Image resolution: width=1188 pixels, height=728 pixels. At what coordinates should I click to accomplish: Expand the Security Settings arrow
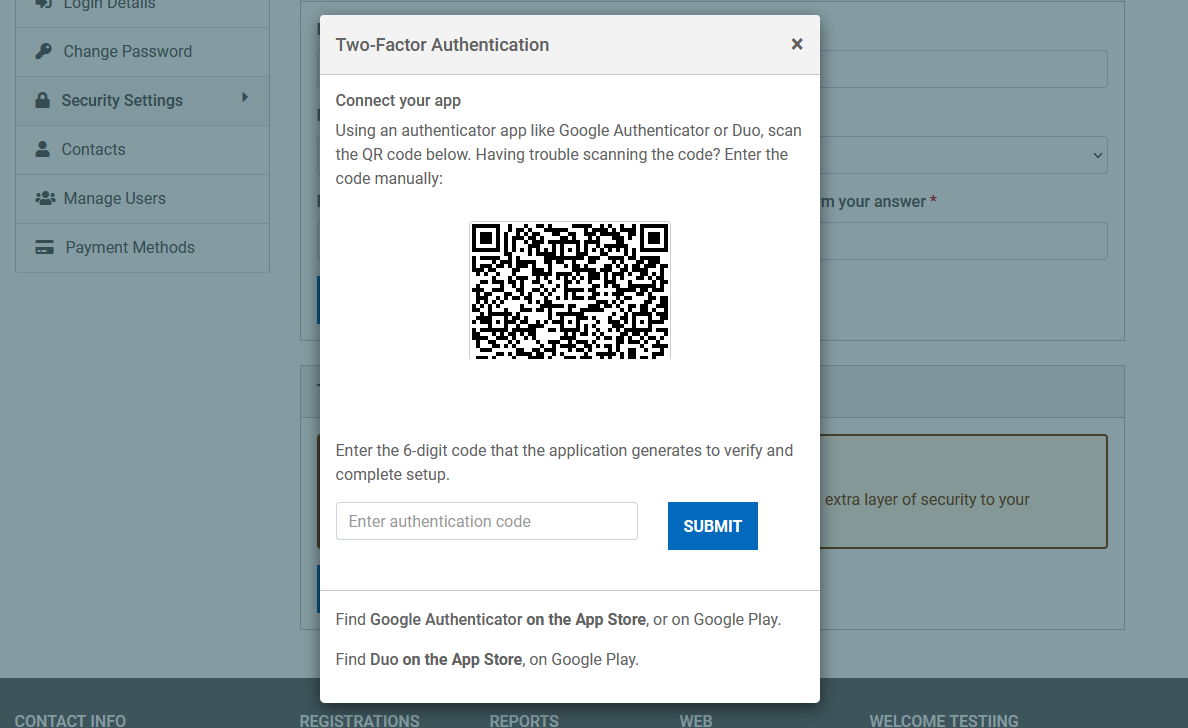pyautogui.click(x=245, y=98)
